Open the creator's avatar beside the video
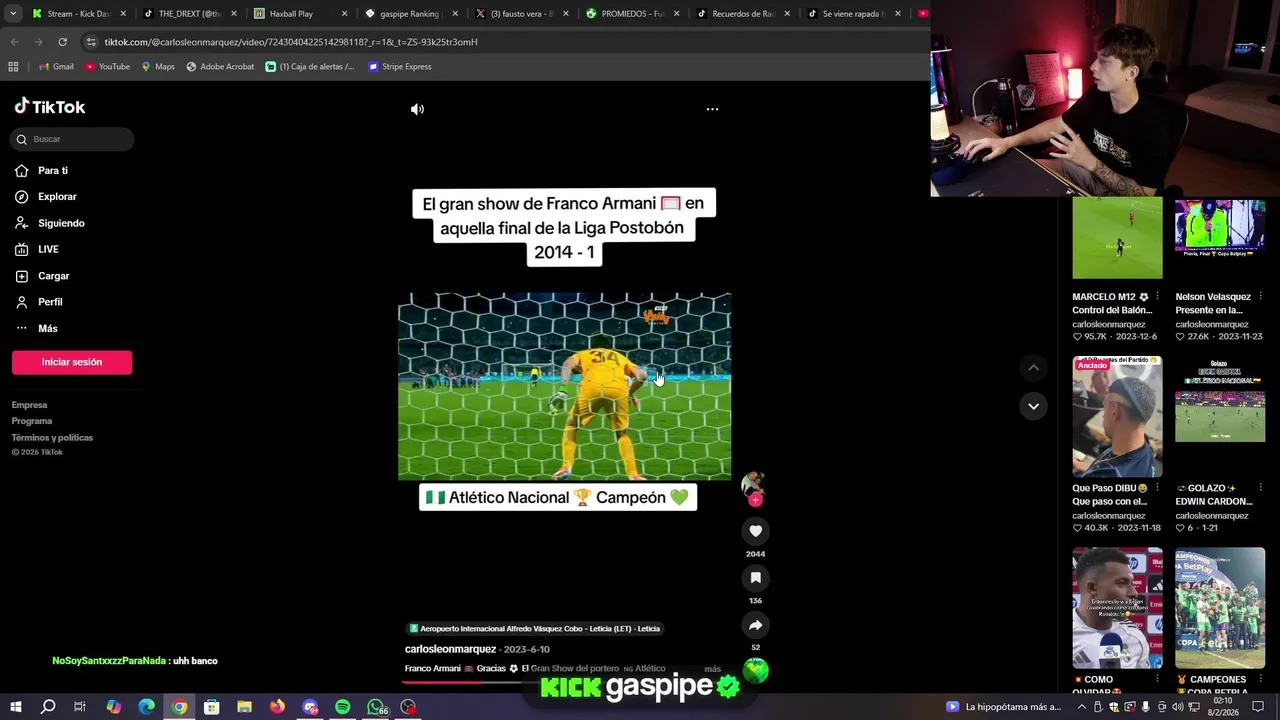1280x720 pixels. (x=753, y=485)
